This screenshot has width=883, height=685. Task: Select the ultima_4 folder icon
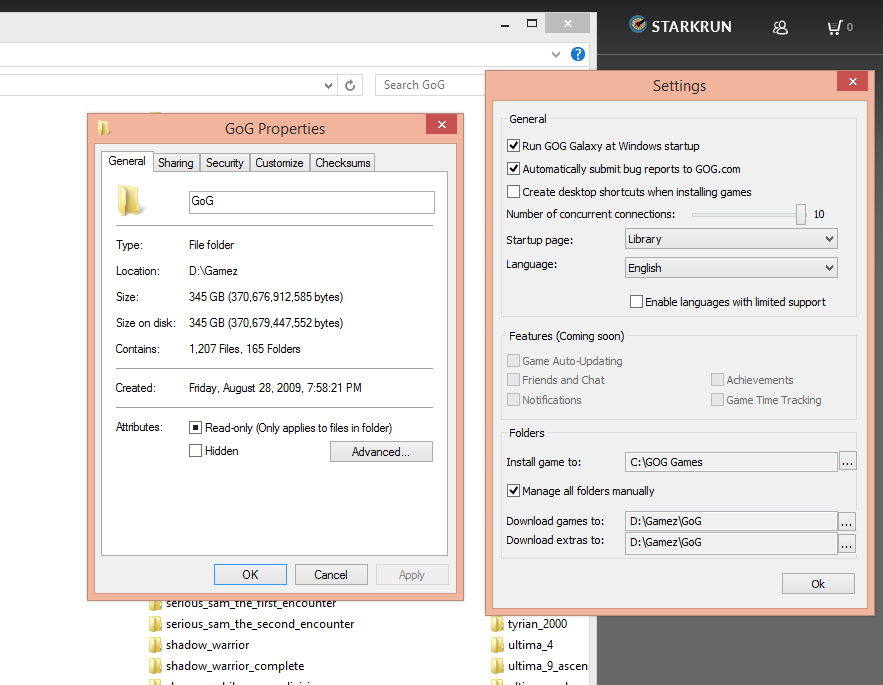(497, 645)
